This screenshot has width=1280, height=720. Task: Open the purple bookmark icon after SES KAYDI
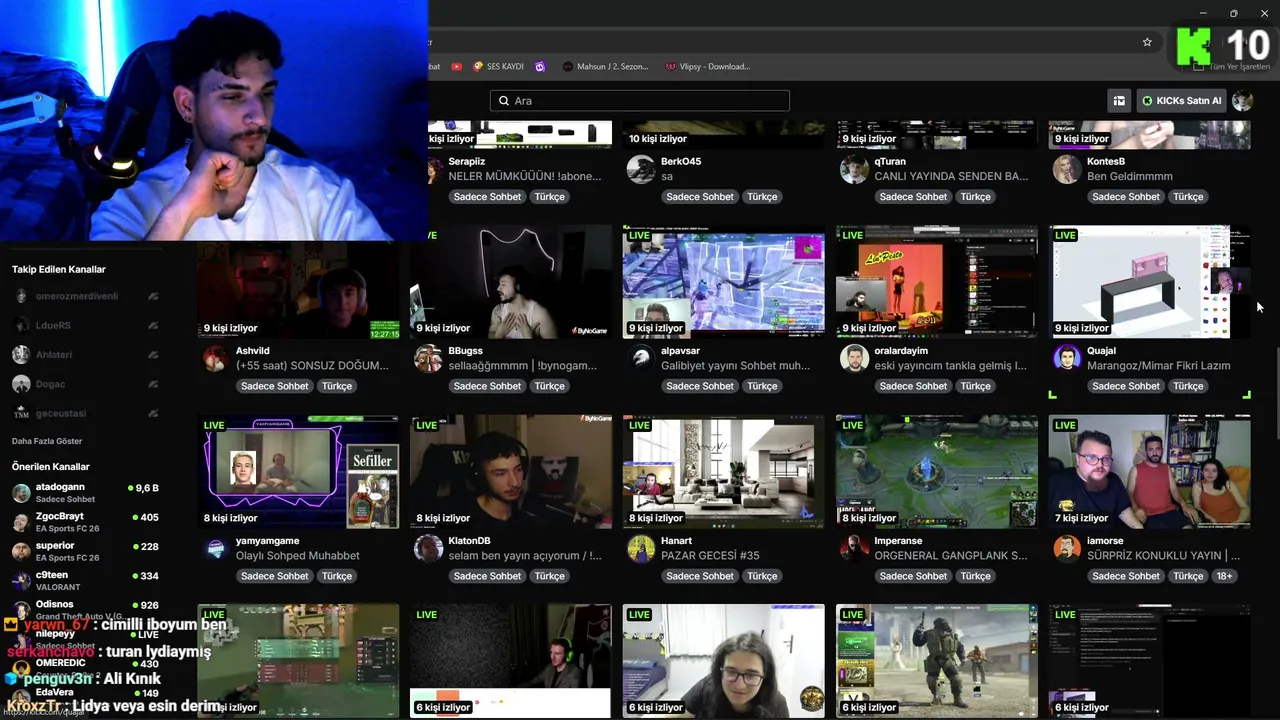(x=540, y=67)
